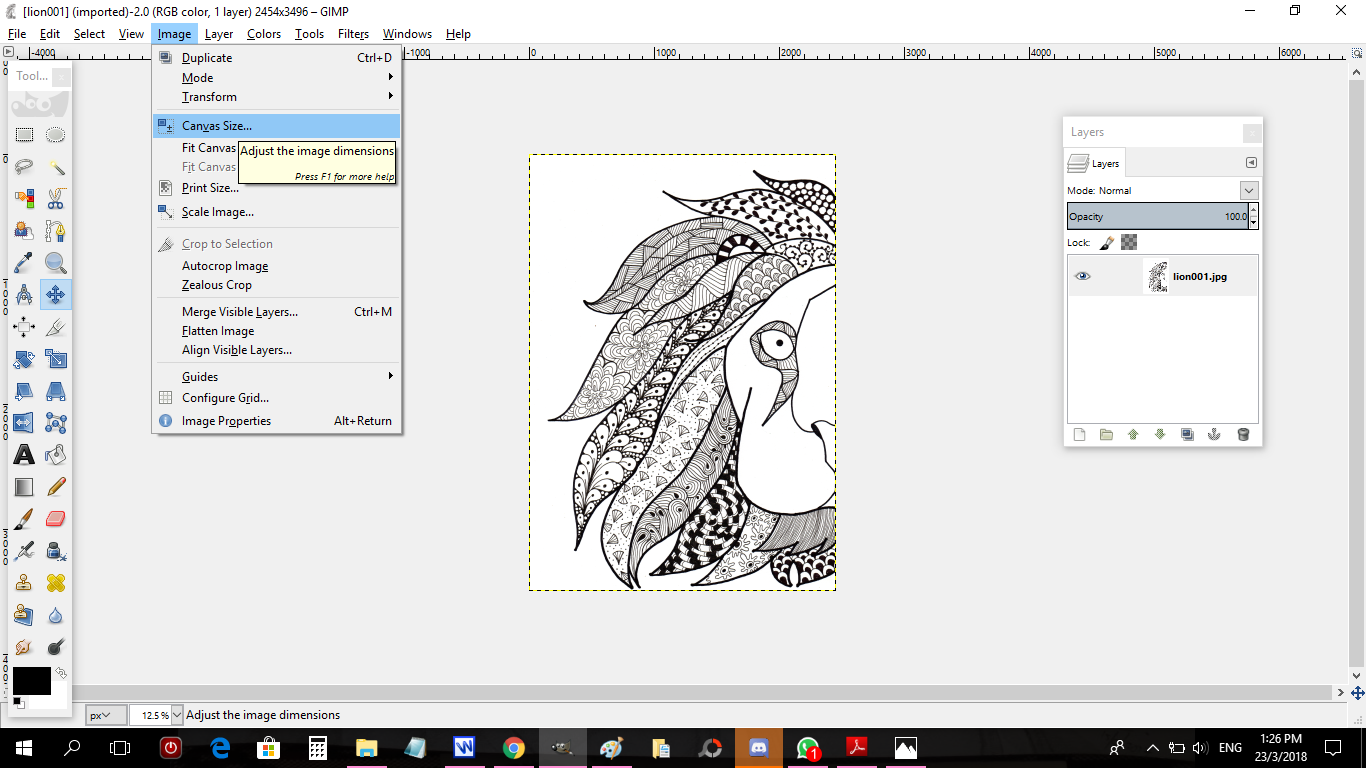This screenshot has width=1366, height=768.
Task: Raise the layer with up arrow
Action: click(x=1133, y=434)
